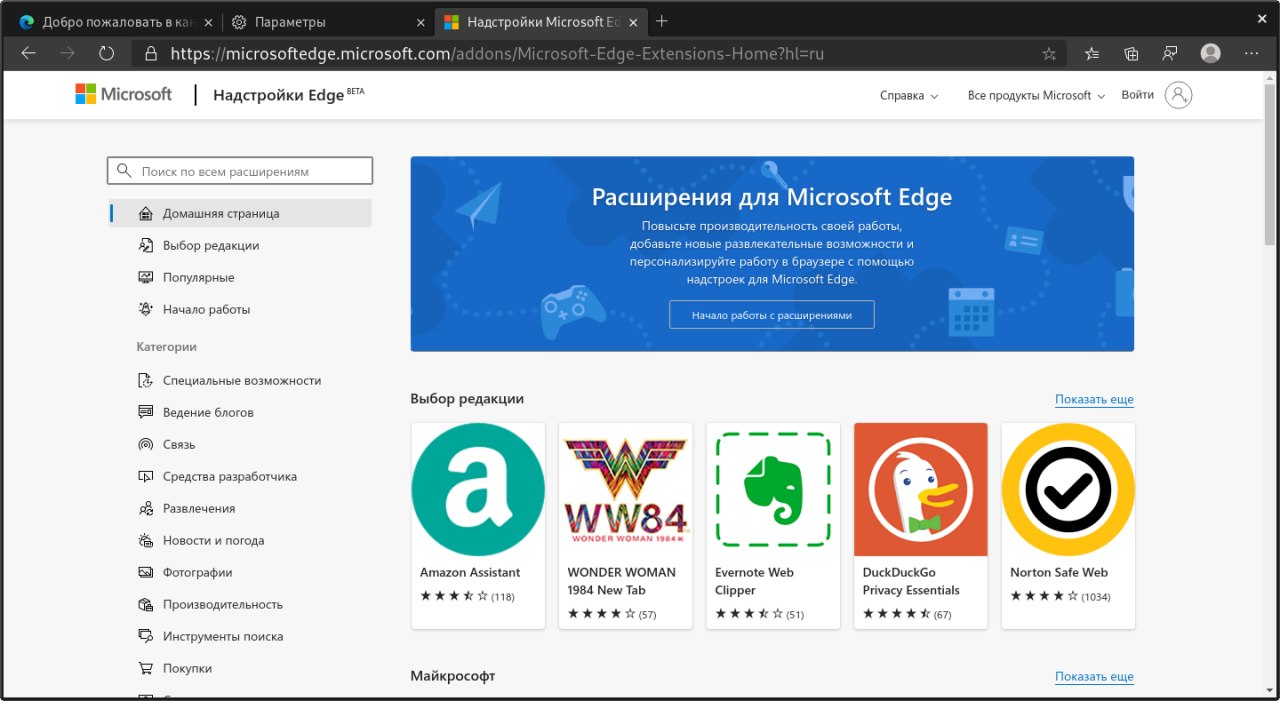
Task: Close the Надстройки Microsoft Edge tab
Action: [x=632, y=22]
